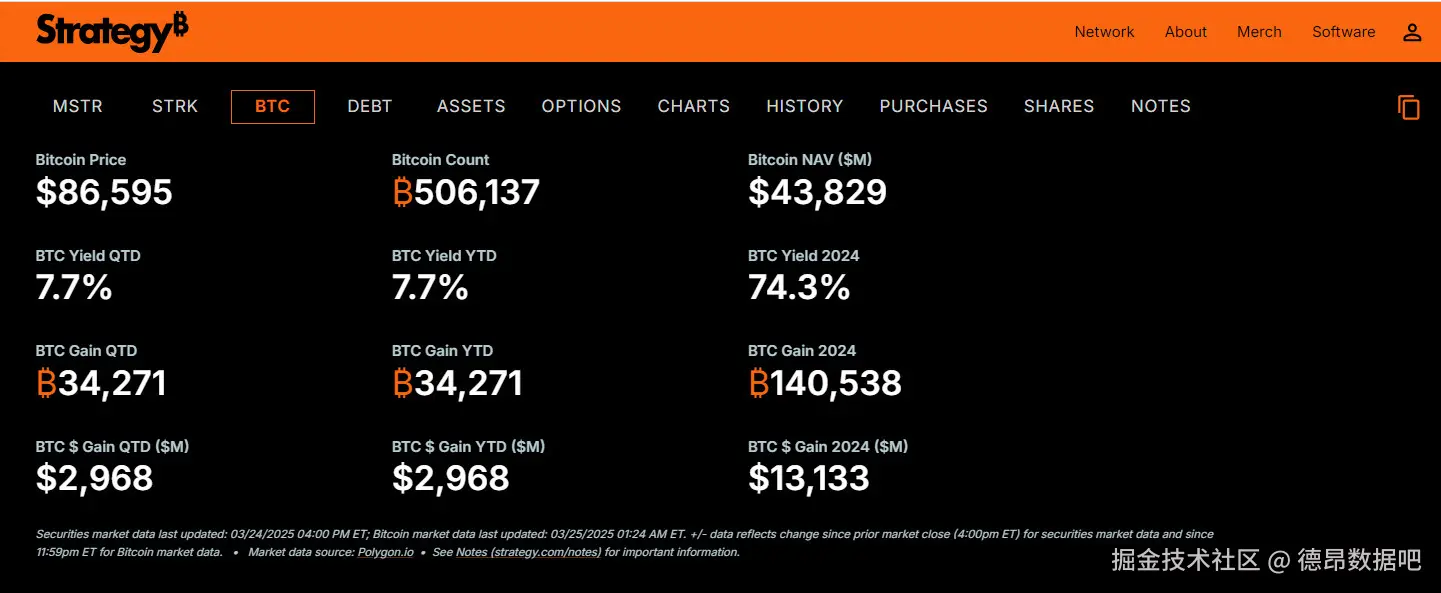The width and height of the screenshot is (1441, 593).
Task: Go to the PURCHASES tab
Action: [x=933, y=106]
